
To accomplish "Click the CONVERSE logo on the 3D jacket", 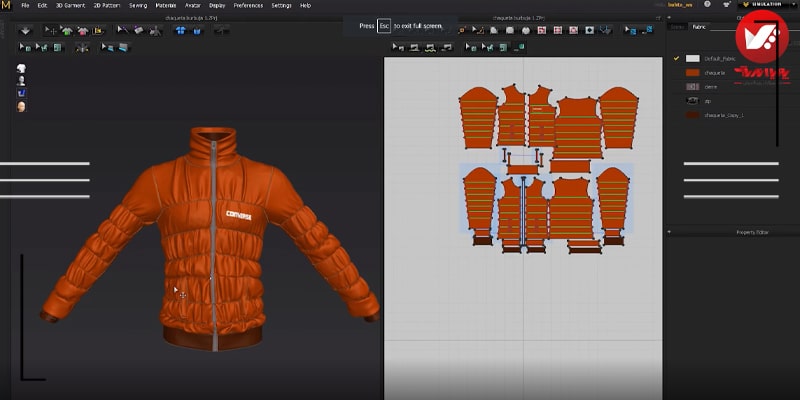I will [239, 216].
